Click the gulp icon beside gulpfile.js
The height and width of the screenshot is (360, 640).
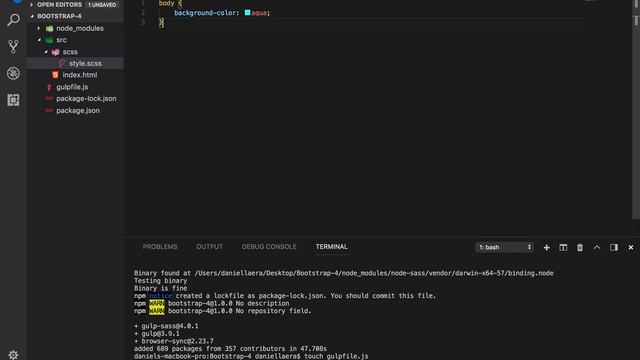coord(49,87)
